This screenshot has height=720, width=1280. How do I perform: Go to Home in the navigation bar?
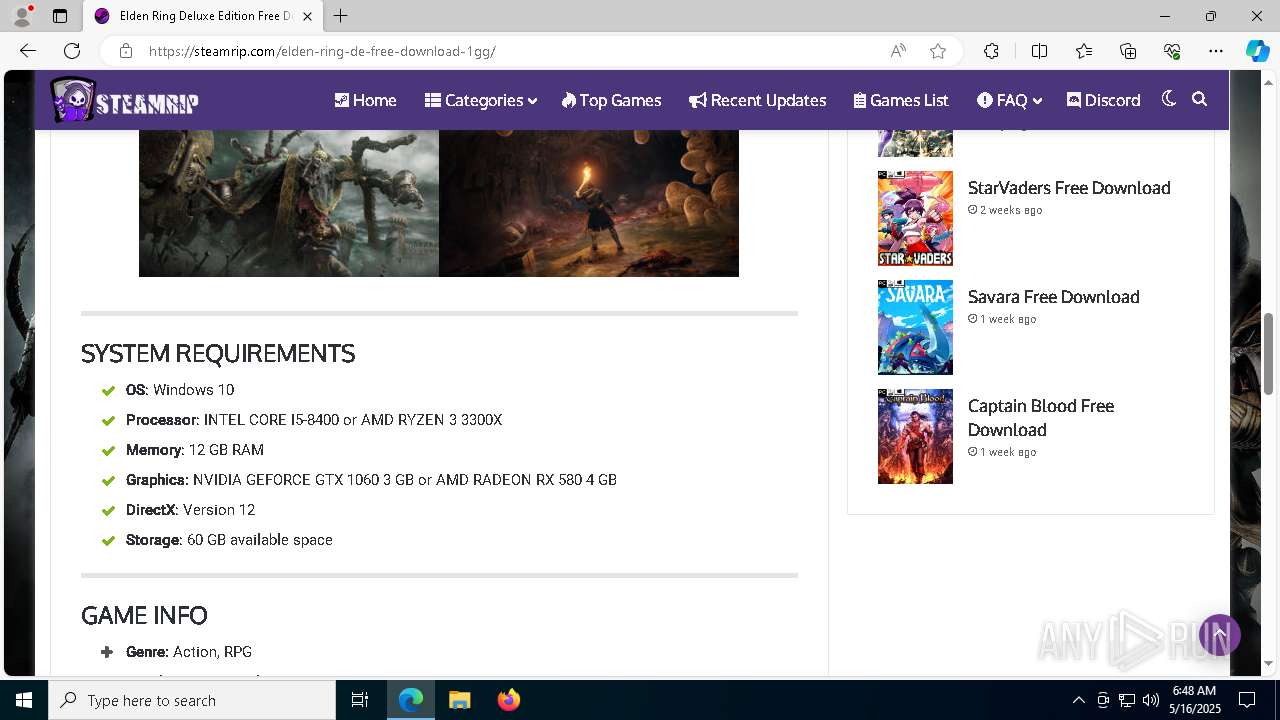(x=365, y=100)
